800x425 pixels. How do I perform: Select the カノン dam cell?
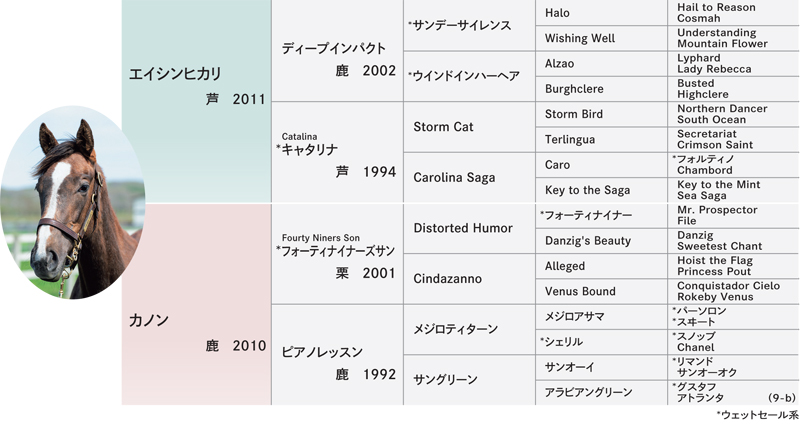(x=196, y=304)
